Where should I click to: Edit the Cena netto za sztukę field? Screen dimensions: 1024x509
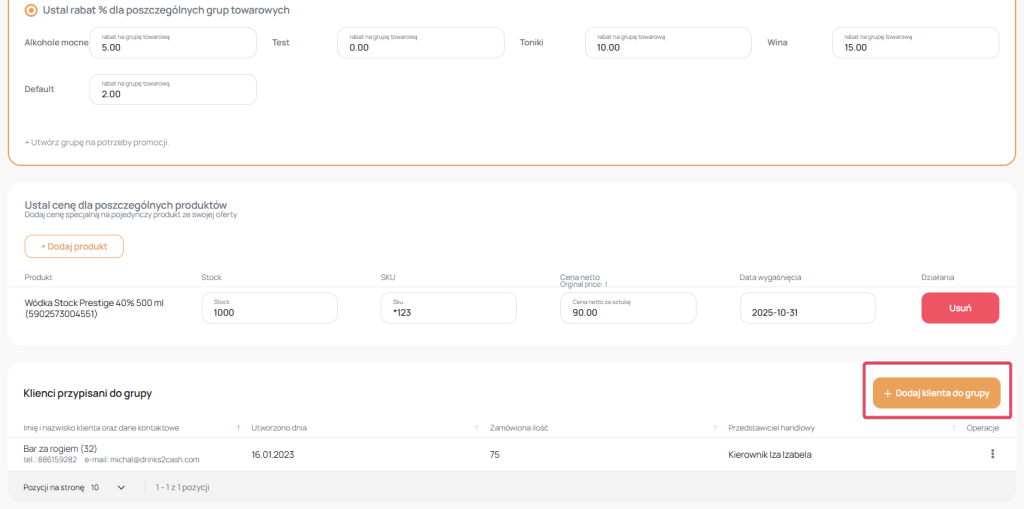pyautogui.click(x=628, y=308)
